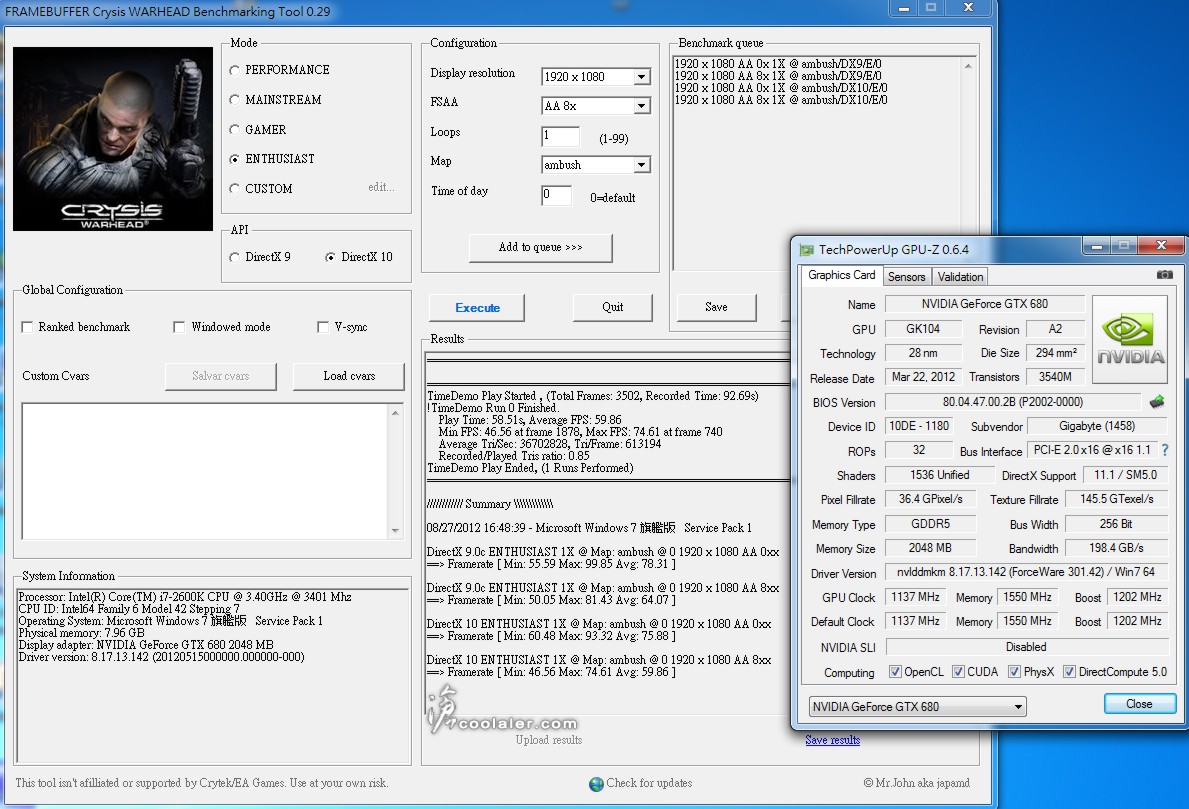The width and height of the screenshot is (1189, 809).
Task: Minimize the GPU-Z window
Action: (x=1096, y=246)
